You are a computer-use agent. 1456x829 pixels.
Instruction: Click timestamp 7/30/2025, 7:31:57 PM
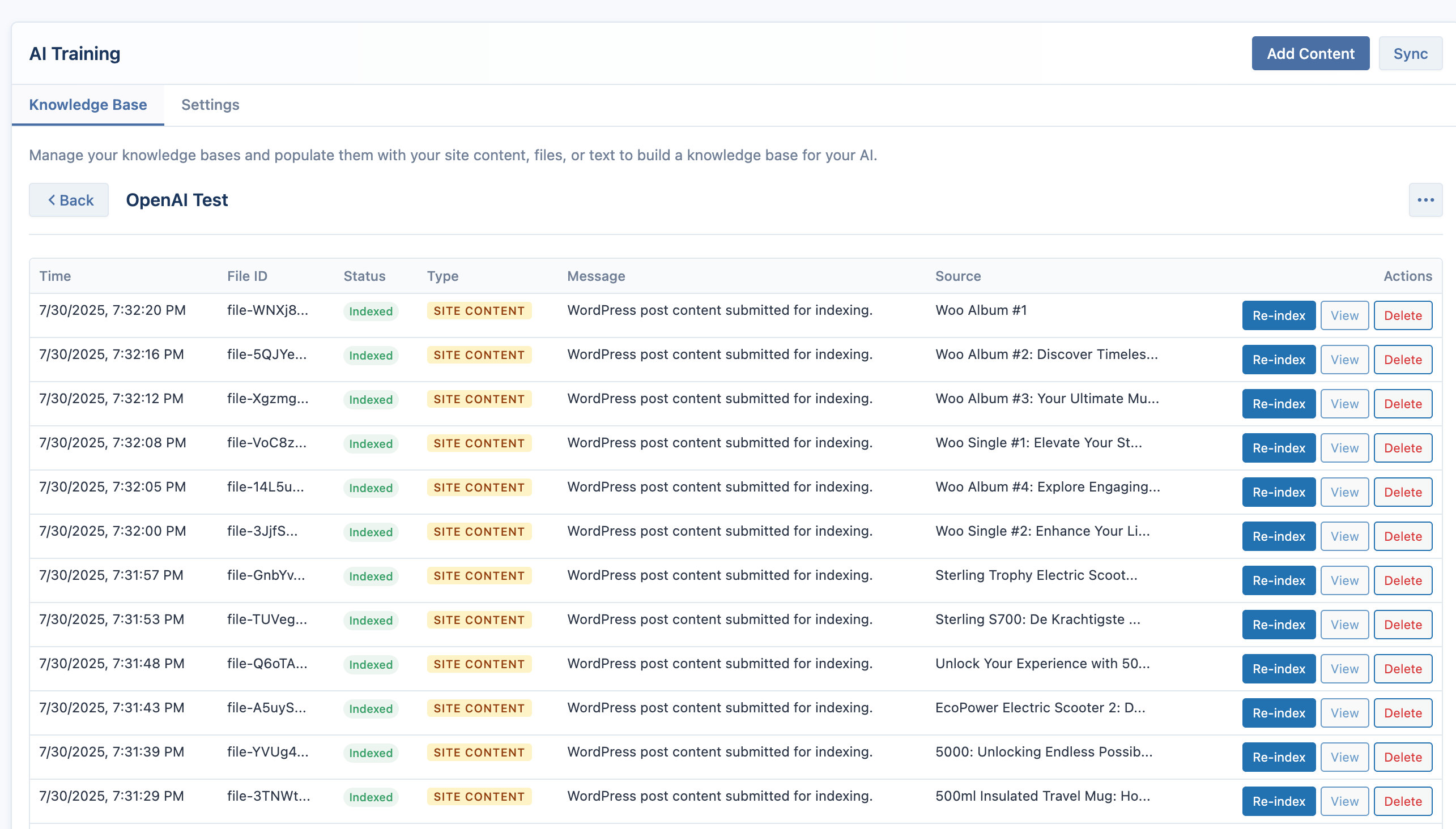click(112, 576)
